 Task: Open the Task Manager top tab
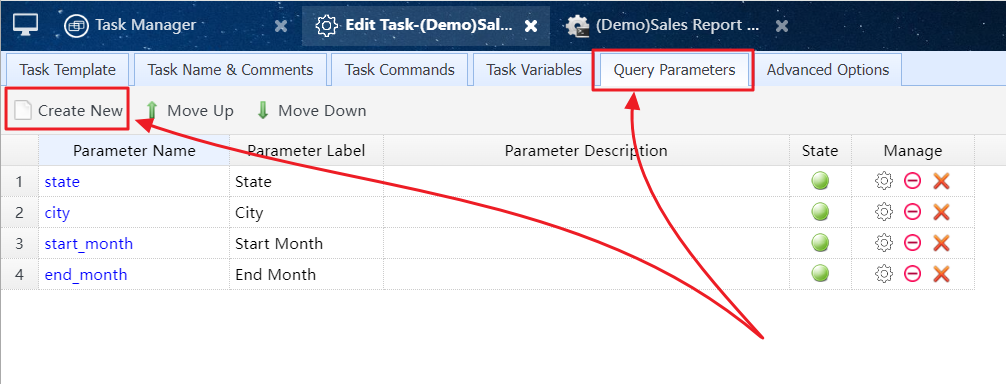(x=130, y=26)
